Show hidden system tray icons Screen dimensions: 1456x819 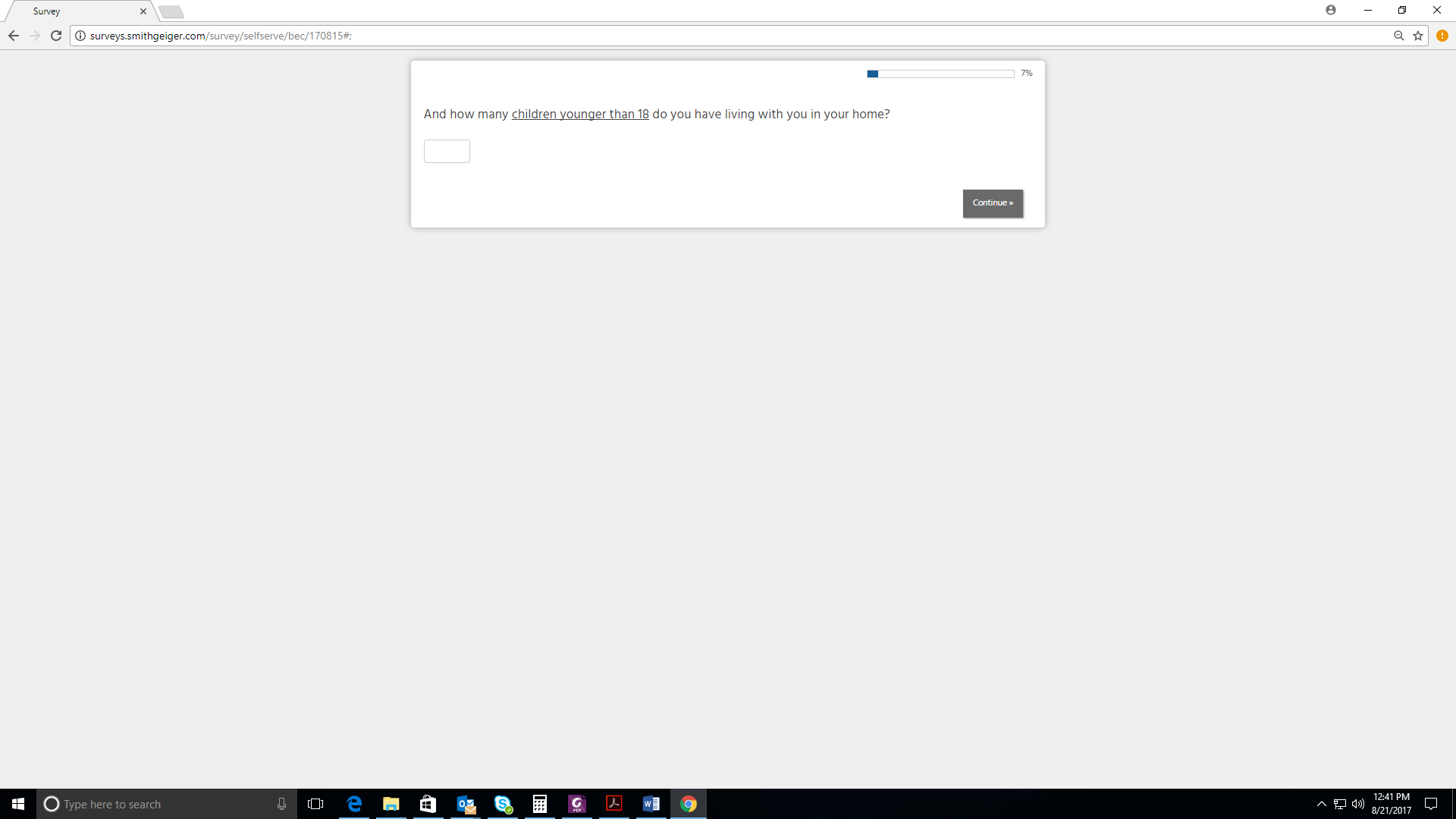pyautogui.click(x=1322, y=804)
